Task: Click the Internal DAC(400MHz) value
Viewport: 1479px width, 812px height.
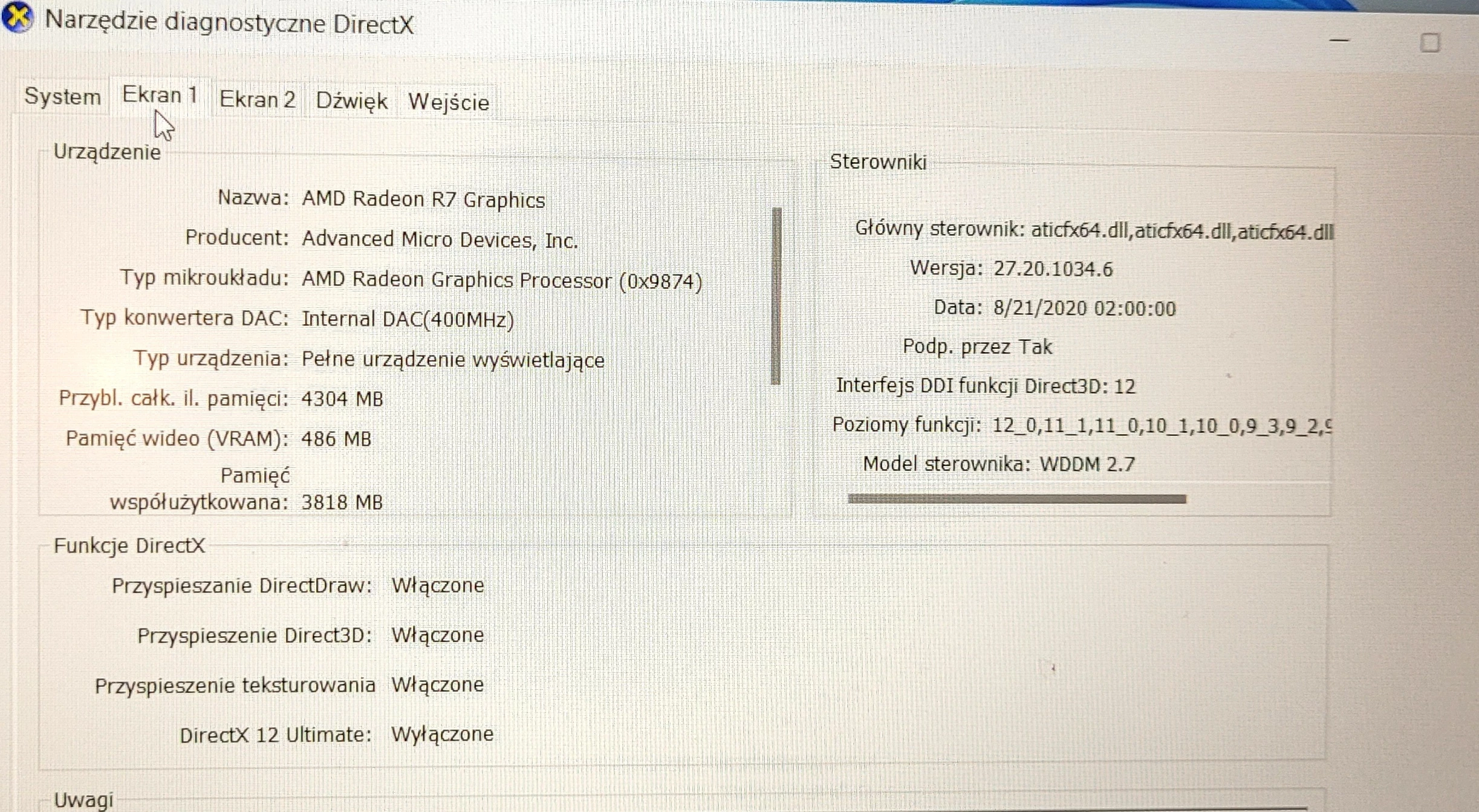Action: point(408,319)
